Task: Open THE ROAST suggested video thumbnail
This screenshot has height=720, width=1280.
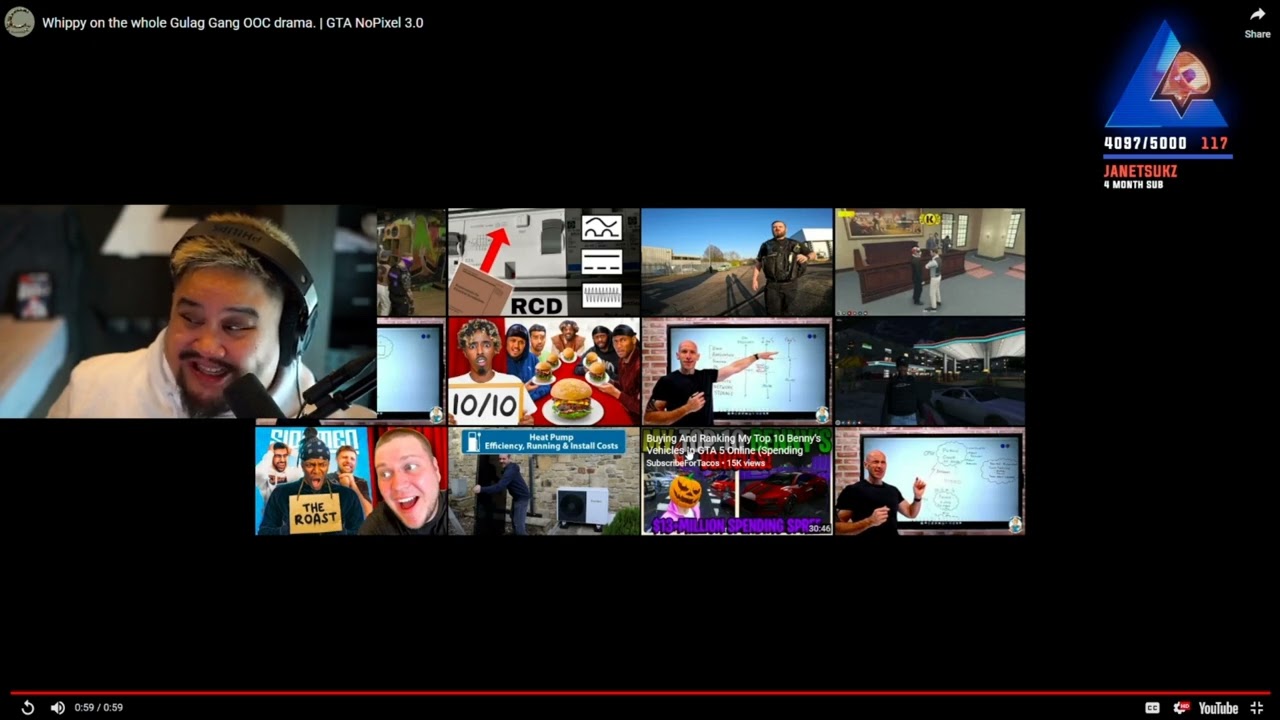Action: [x=351, y=481]
